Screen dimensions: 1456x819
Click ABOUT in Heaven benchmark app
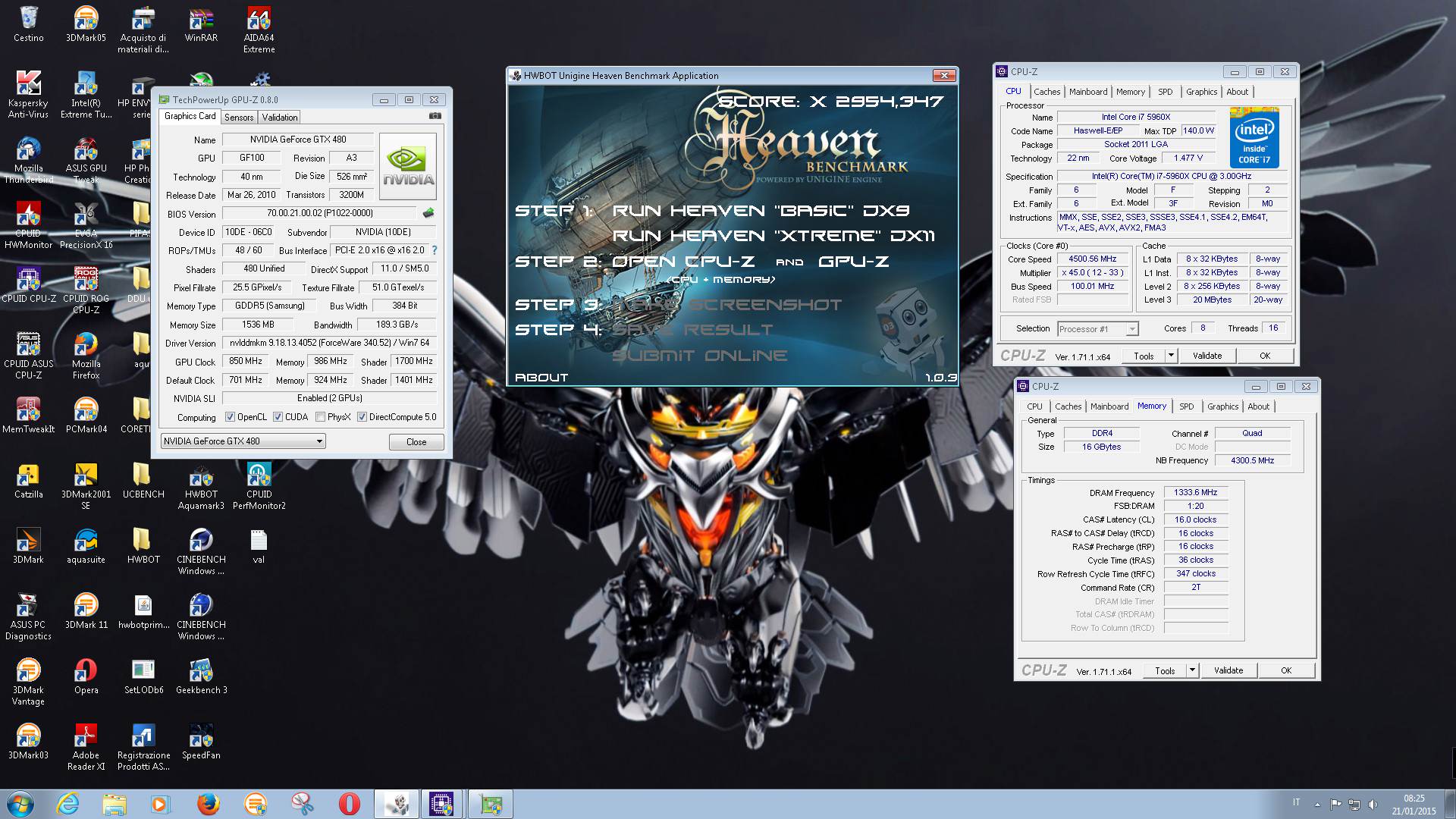coord(541,377)
